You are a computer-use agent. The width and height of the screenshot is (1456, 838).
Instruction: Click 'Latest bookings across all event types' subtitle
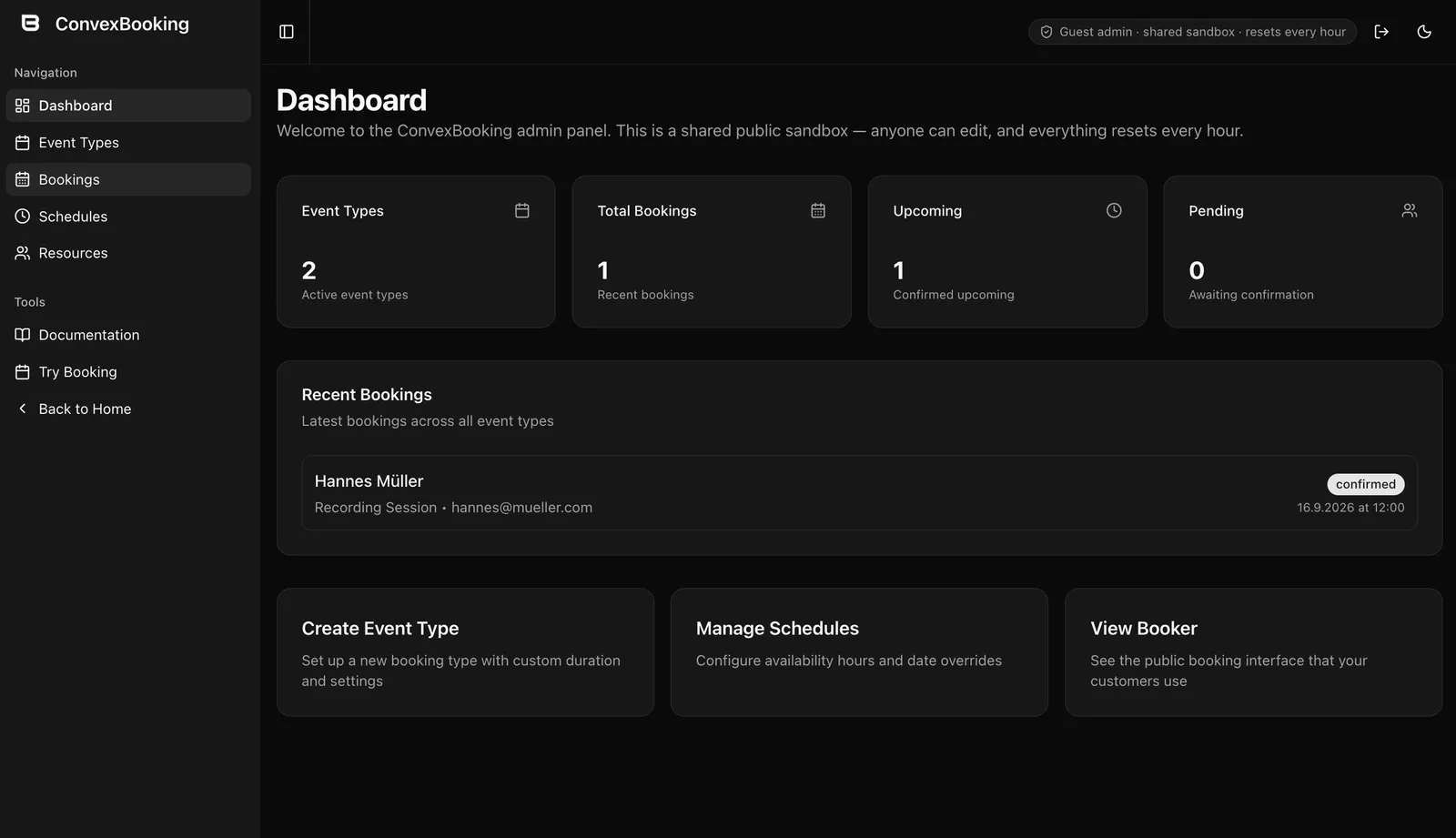tap(428, 421)
